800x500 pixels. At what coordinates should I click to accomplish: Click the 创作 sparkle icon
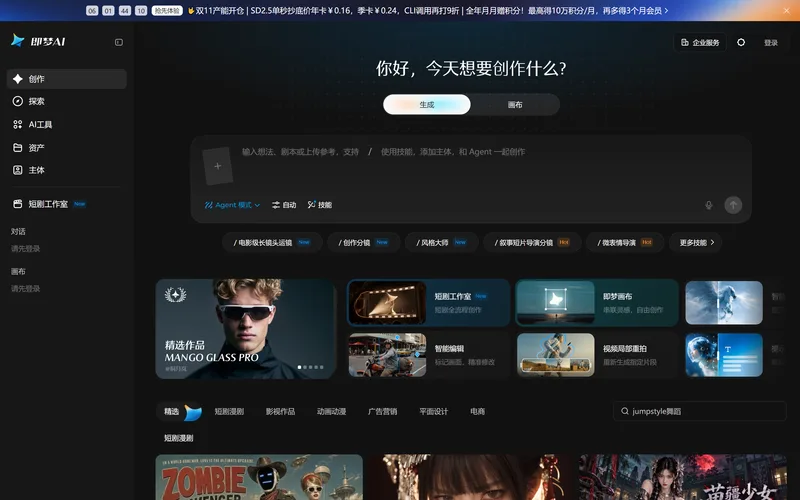click(x=18, y=79)
